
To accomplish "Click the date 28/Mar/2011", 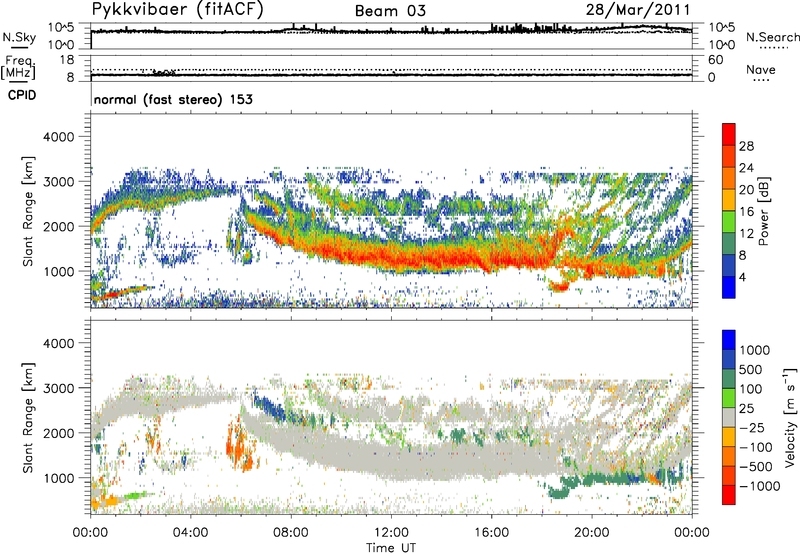I will (x=638, y=10).
